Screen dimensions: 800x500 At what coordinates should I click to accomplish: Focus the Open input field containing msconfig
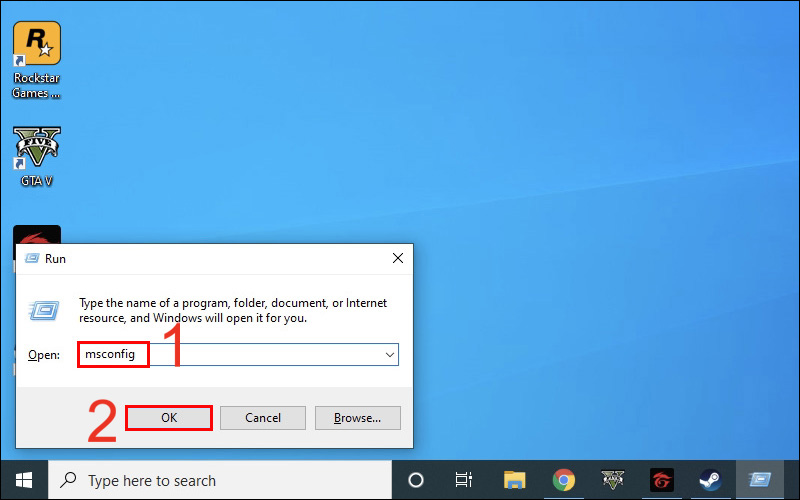pos(238,355)
